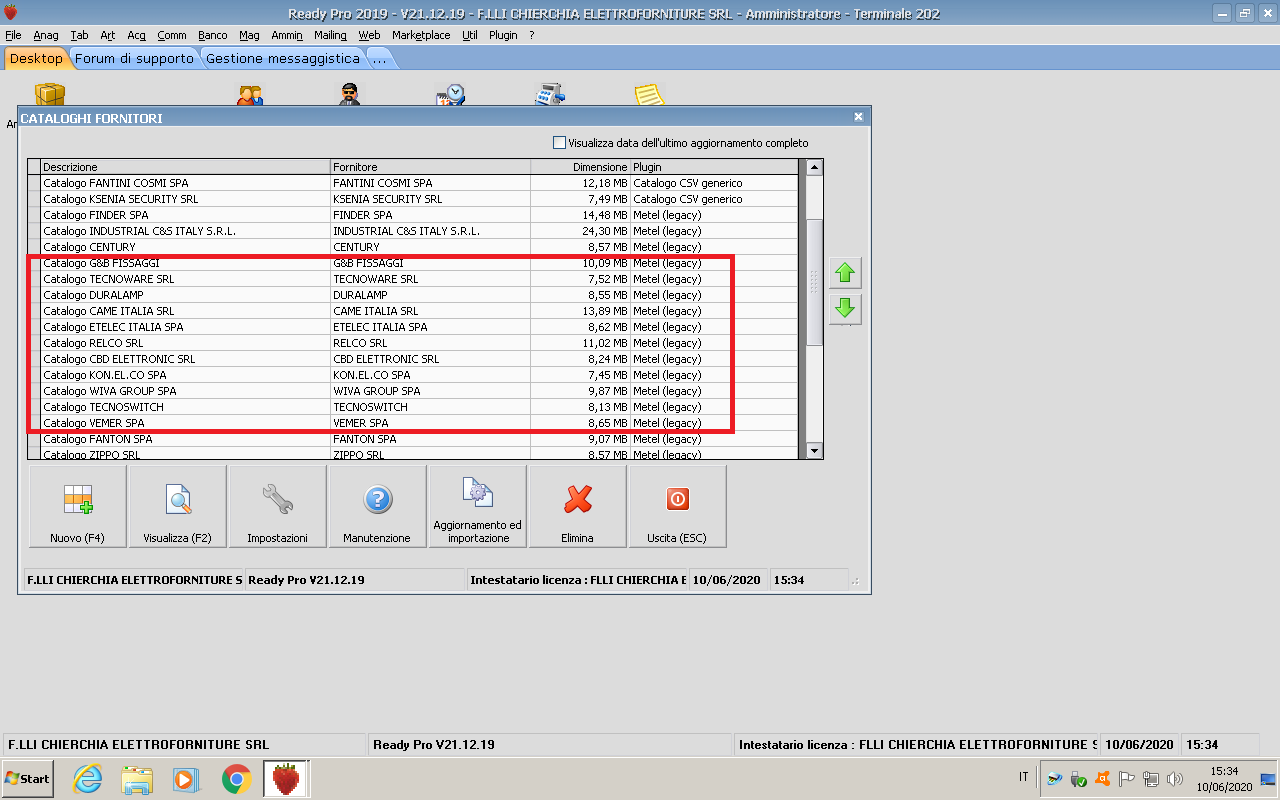Click the catalog list scrollbar thumb
1280x800 pixels.
pyautogui.click(x=814, y=282)
